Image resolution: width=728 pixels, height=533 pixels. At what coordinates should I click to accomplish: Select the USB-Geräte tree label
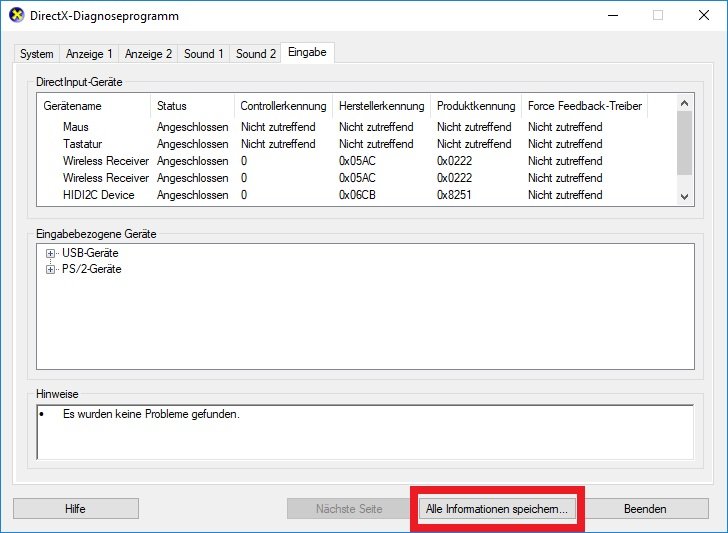pos(90,253)
